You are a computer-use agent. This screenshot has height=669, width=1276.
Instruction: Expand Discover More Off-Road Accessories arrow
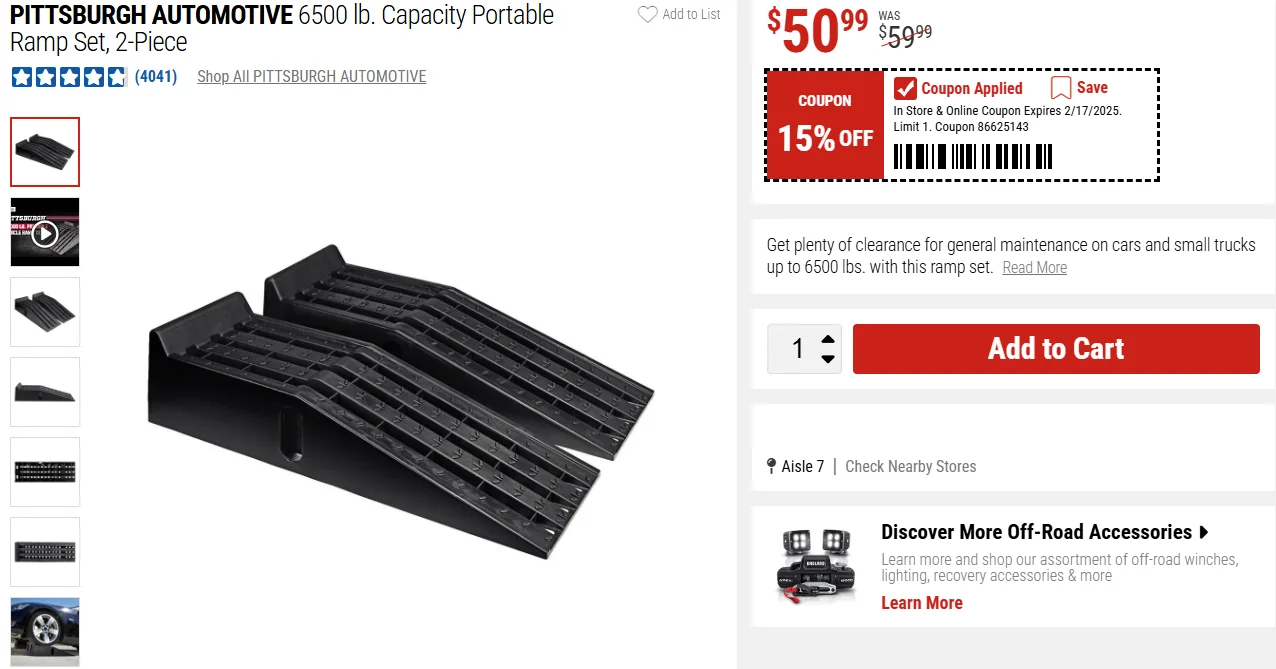coord(1204,532)
